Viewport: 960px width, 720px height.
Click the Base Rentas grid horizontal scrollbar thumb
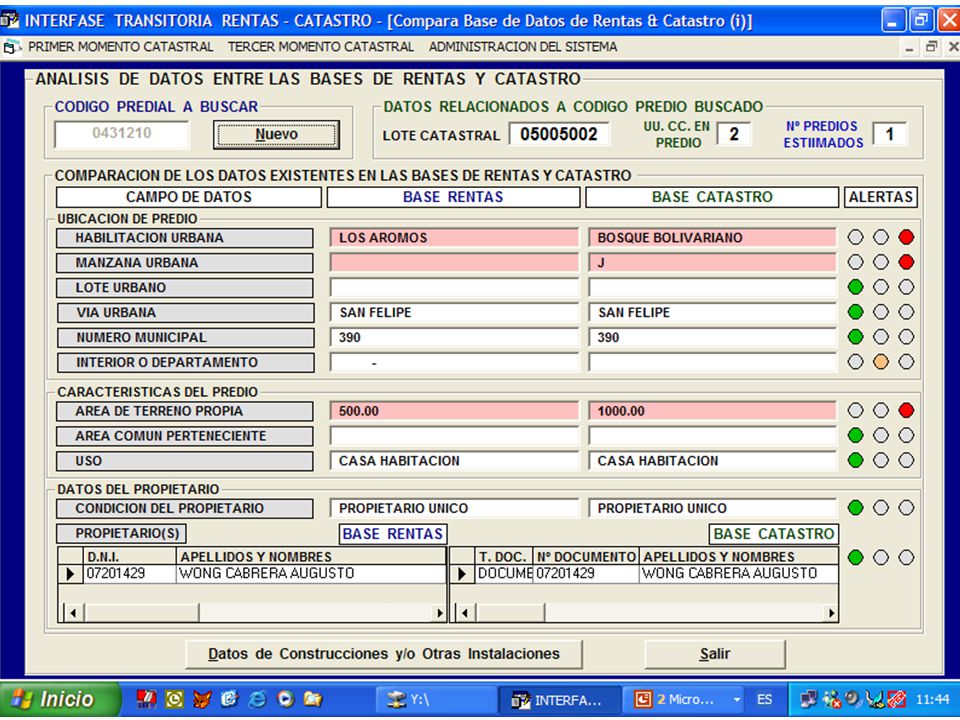(142, 613)
